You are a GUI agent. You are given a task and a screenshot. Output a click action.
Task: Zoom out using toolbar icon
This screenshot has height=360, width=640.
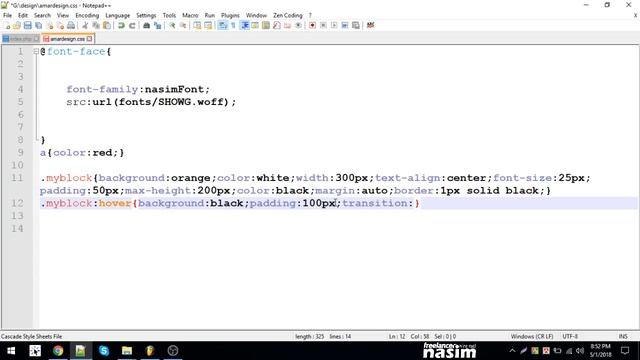[183, 25]
